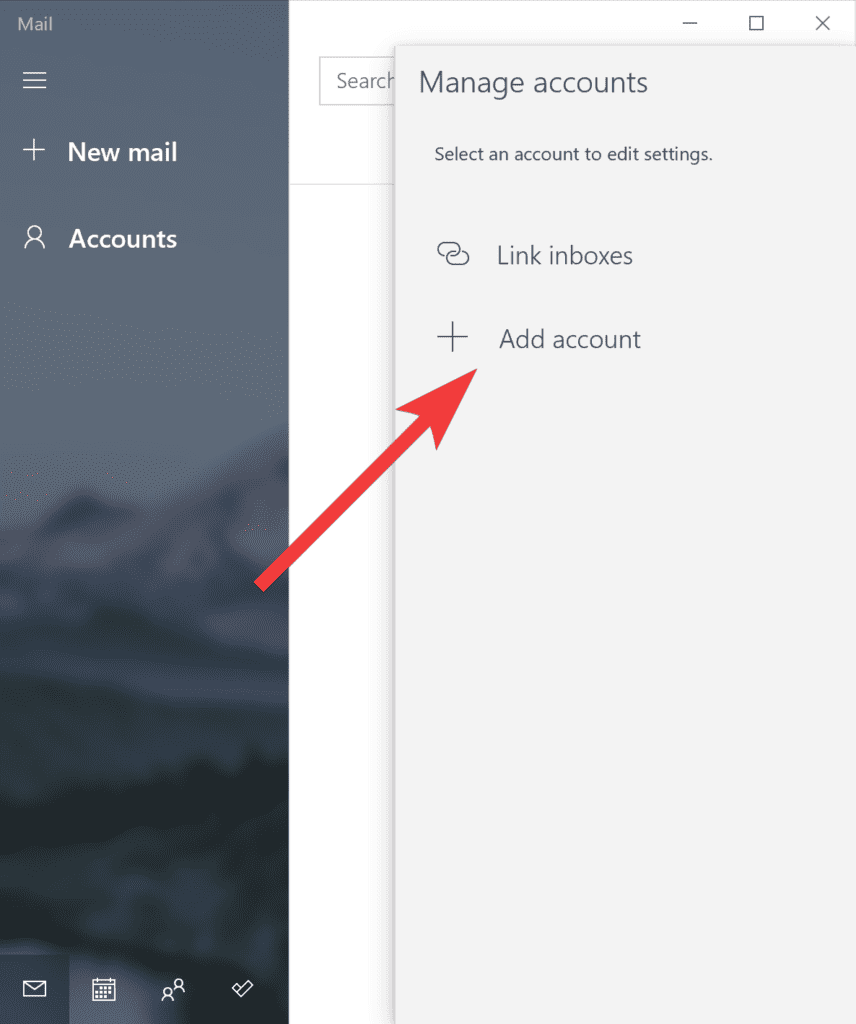Open the Mail envelope icon in bottom bar
This screenshot has width=856, height=1024.
[33, 988]
